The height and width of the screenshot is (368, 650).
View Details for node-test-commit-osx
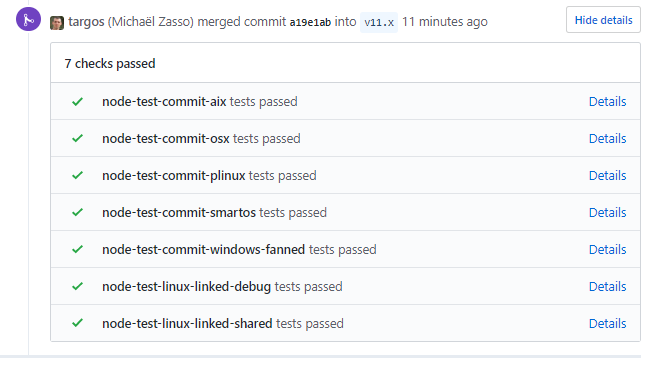[x=607, y=138]
